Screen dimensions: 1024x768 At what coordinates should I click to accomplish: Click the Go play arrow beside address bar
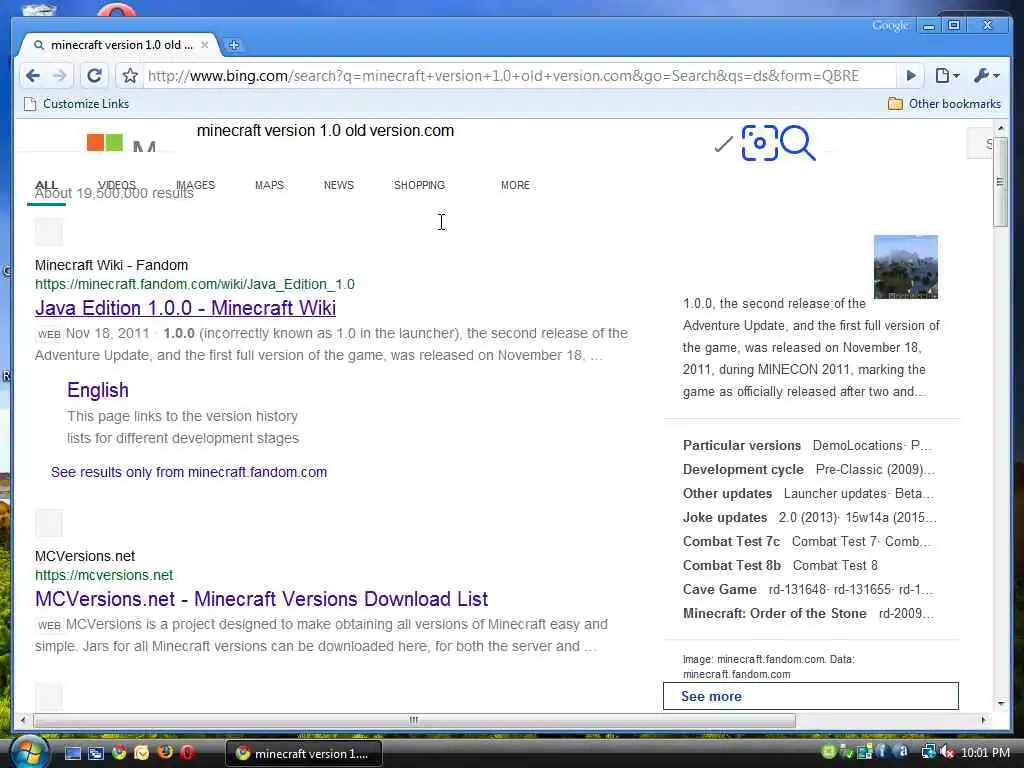[x=911, y=76]
